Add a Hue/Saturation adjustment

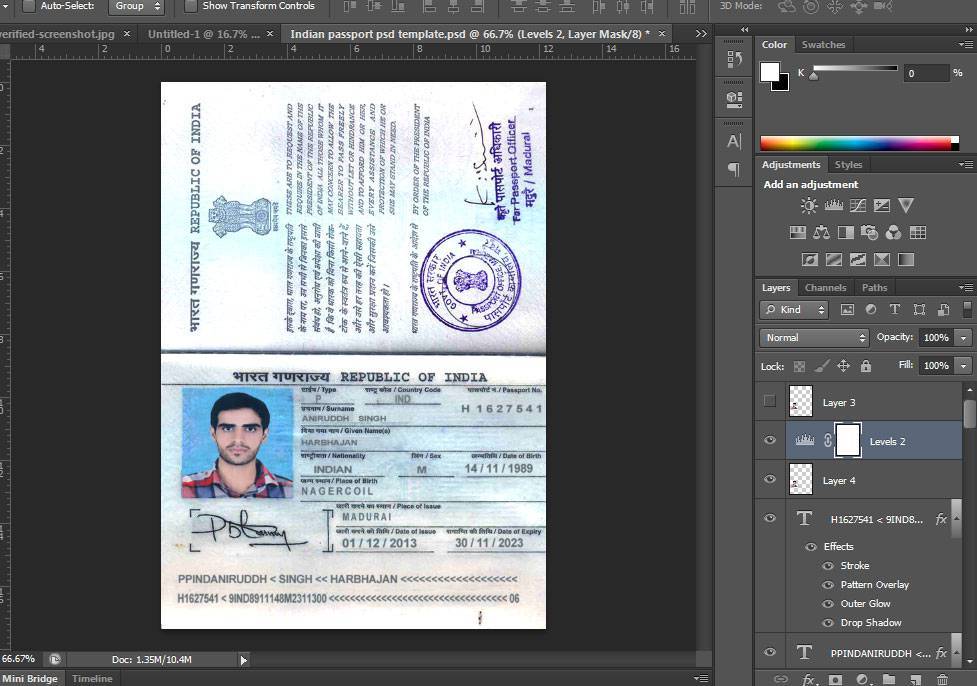click(x=798, y=233)
